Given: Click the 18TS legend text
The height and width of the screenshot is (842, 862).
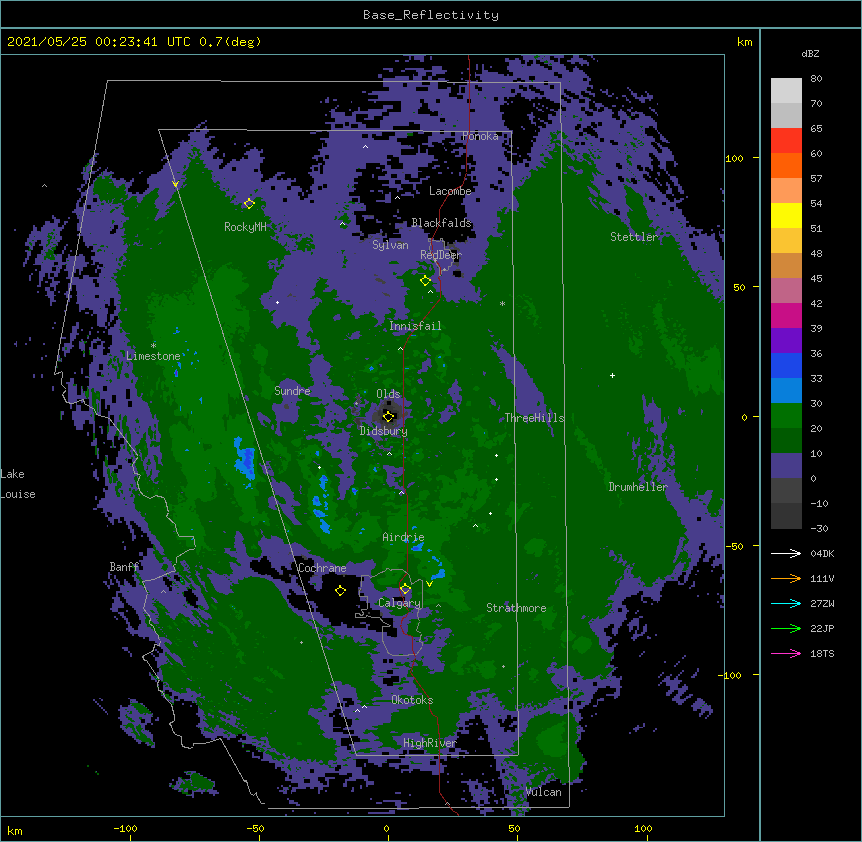Looking at the screenshot, I should 822,653.
